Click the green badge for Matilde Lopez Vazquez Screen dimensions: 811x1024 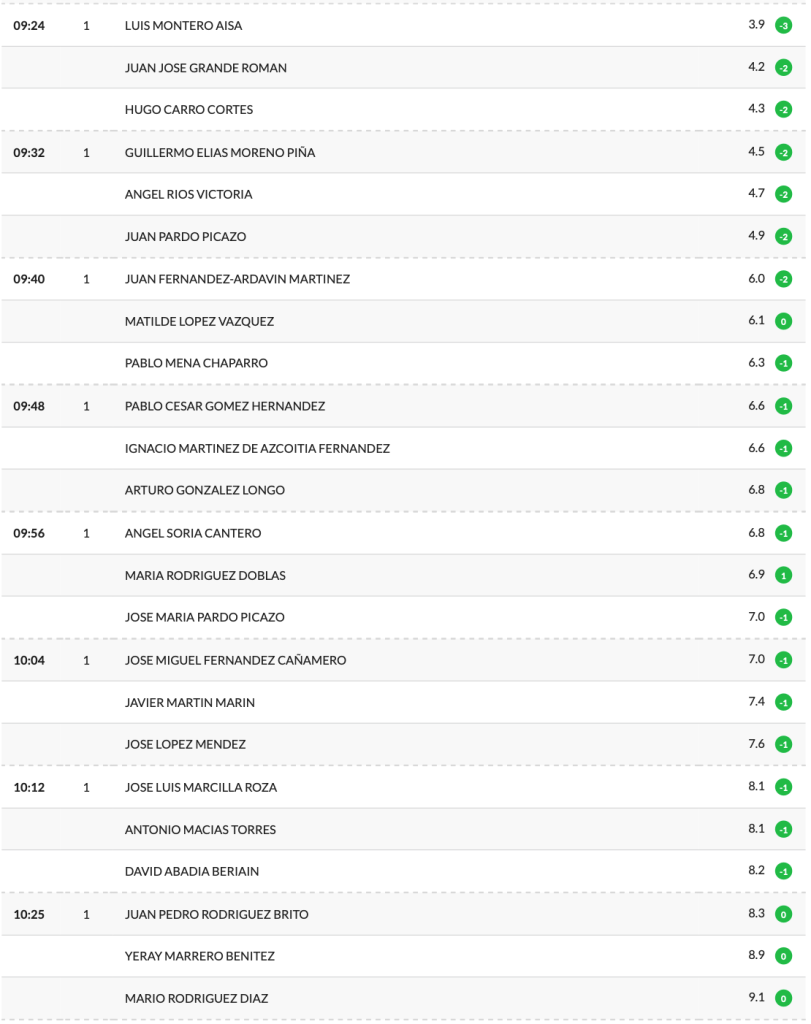pyautogui.click(x=783, y=322)
